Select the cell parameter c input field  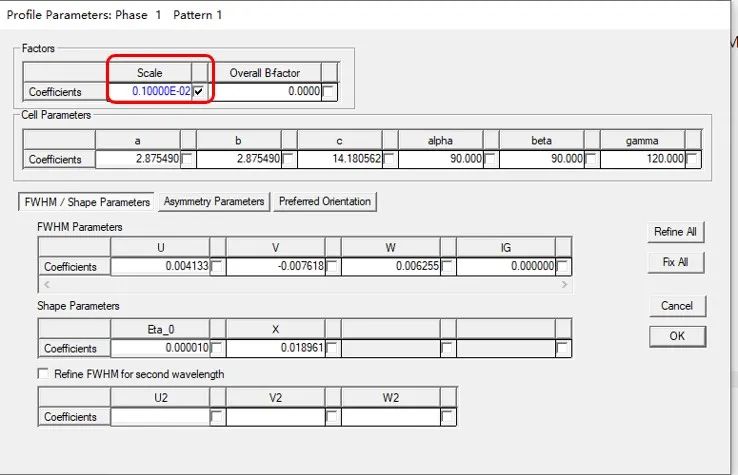click(340, 159)
